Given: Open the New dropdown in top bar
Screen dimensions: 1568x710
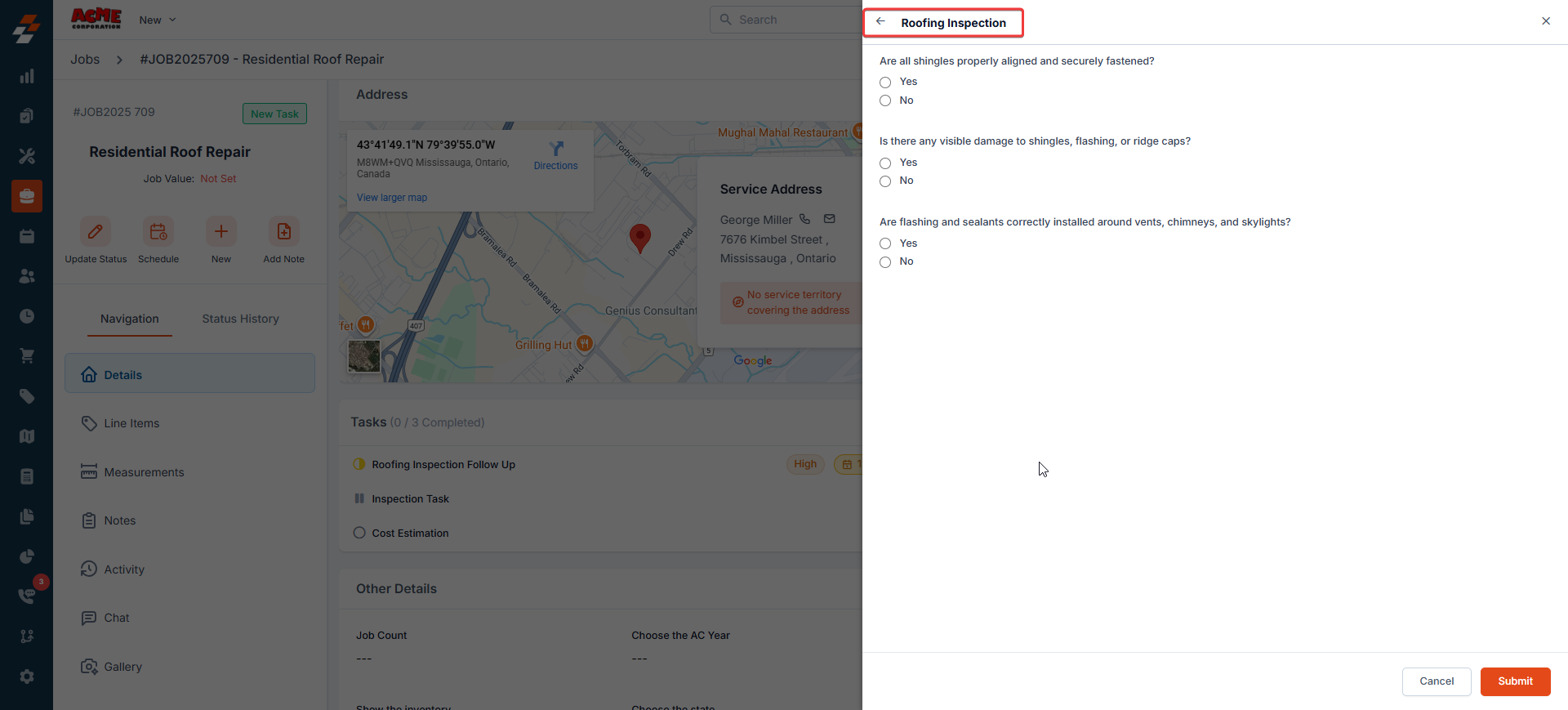Looking at the screenshot, I should [158, 20].
